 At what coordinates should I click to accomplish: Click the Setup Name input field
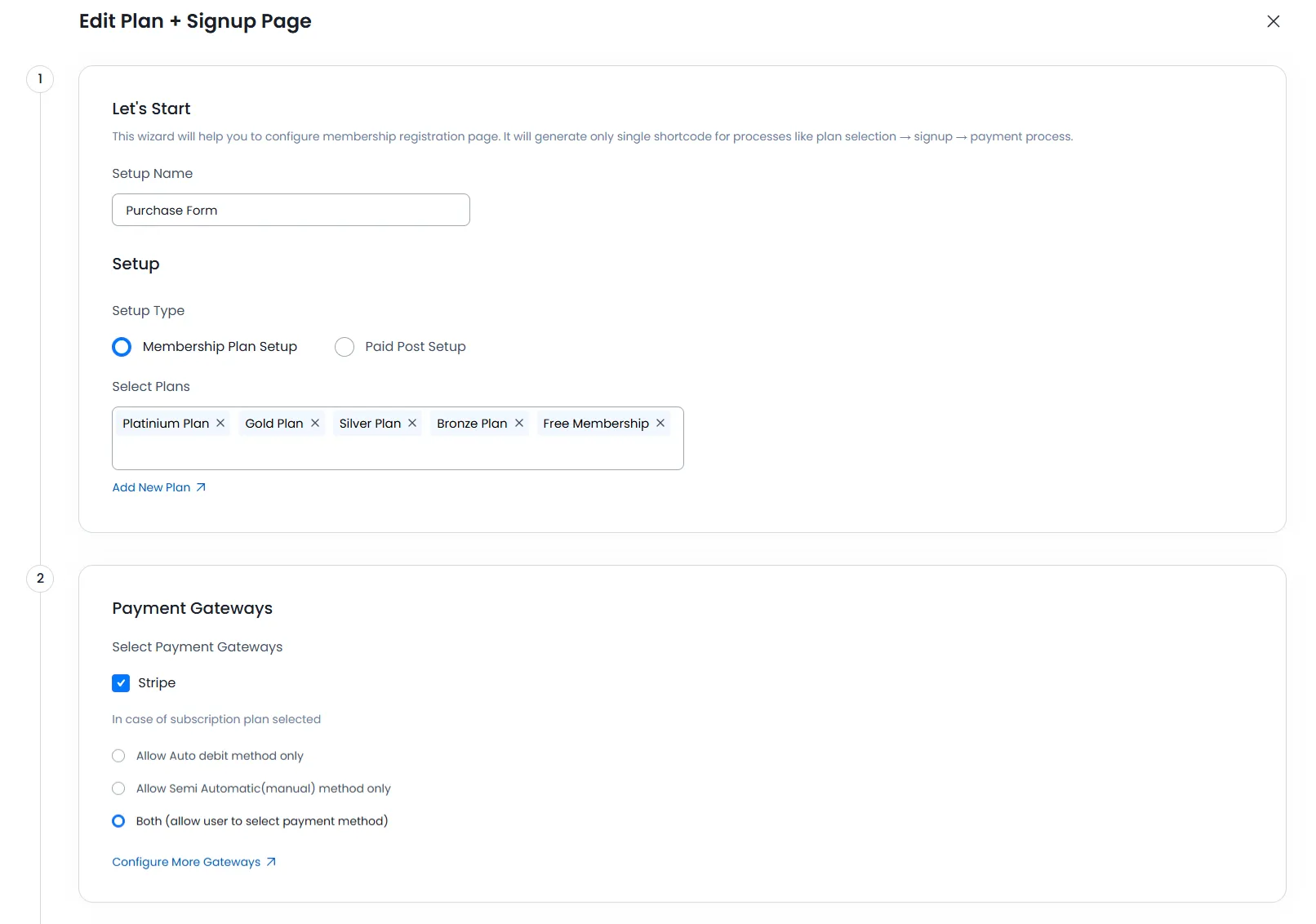click(291, 210)
